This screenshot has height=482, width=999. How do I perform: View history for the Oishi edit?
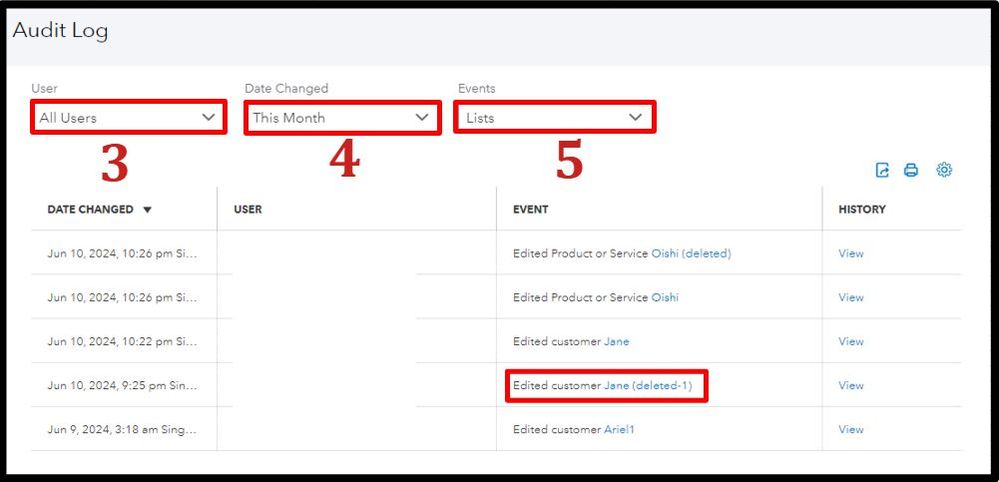click(851, 298)
